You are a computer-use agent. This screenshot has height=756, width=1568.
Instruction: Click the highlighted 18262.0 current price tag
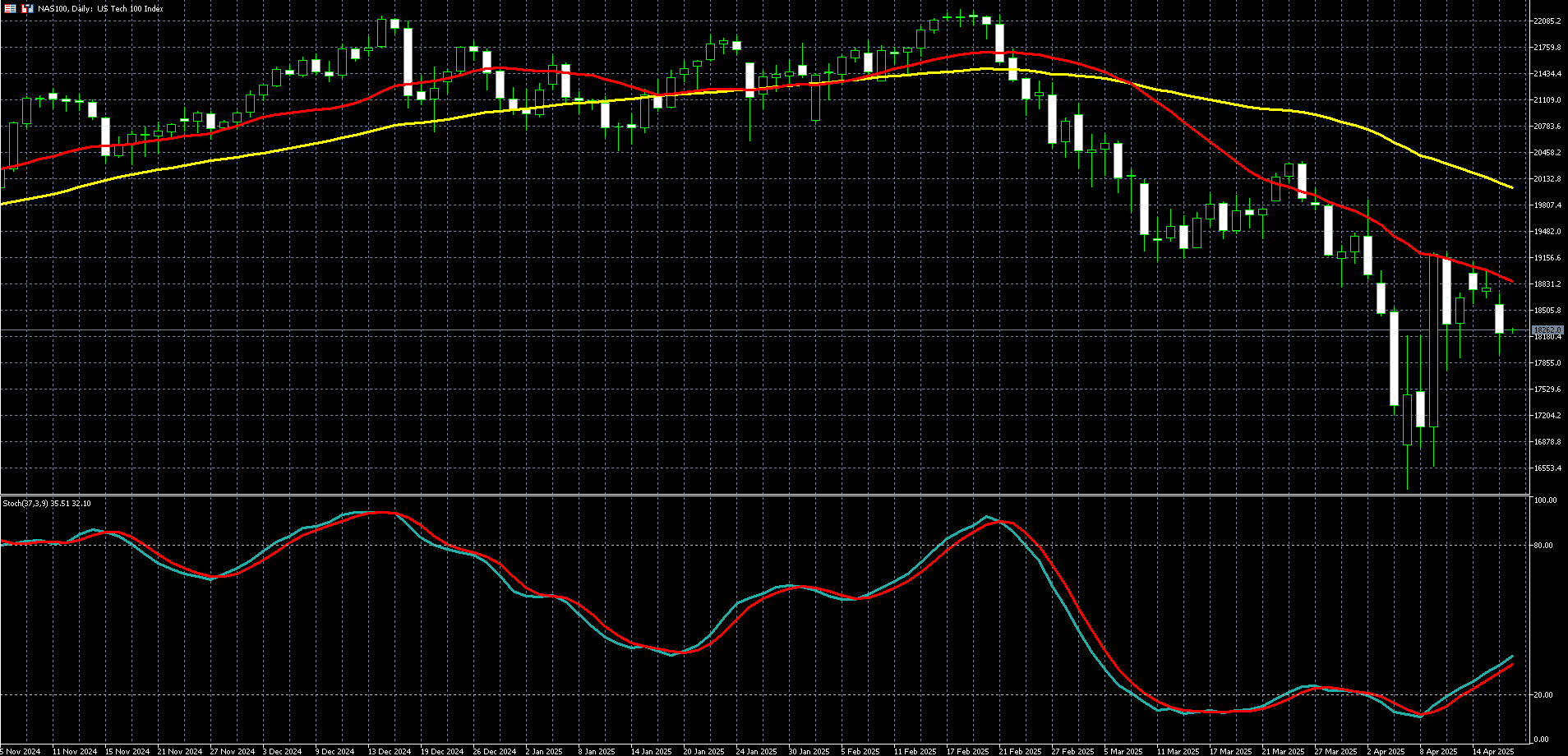coord(1547,330)
